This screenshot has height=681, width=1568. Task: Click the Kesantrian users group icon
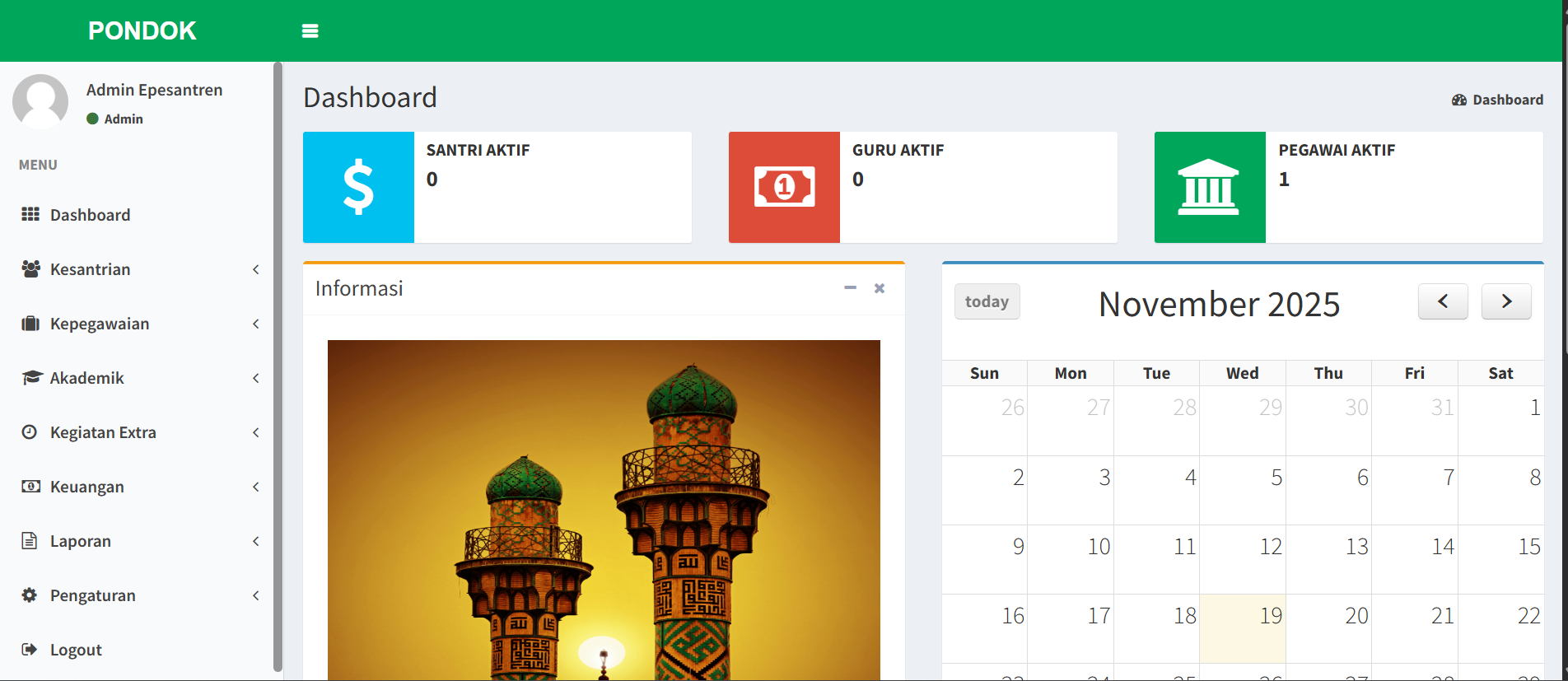[x=30, y=269]
